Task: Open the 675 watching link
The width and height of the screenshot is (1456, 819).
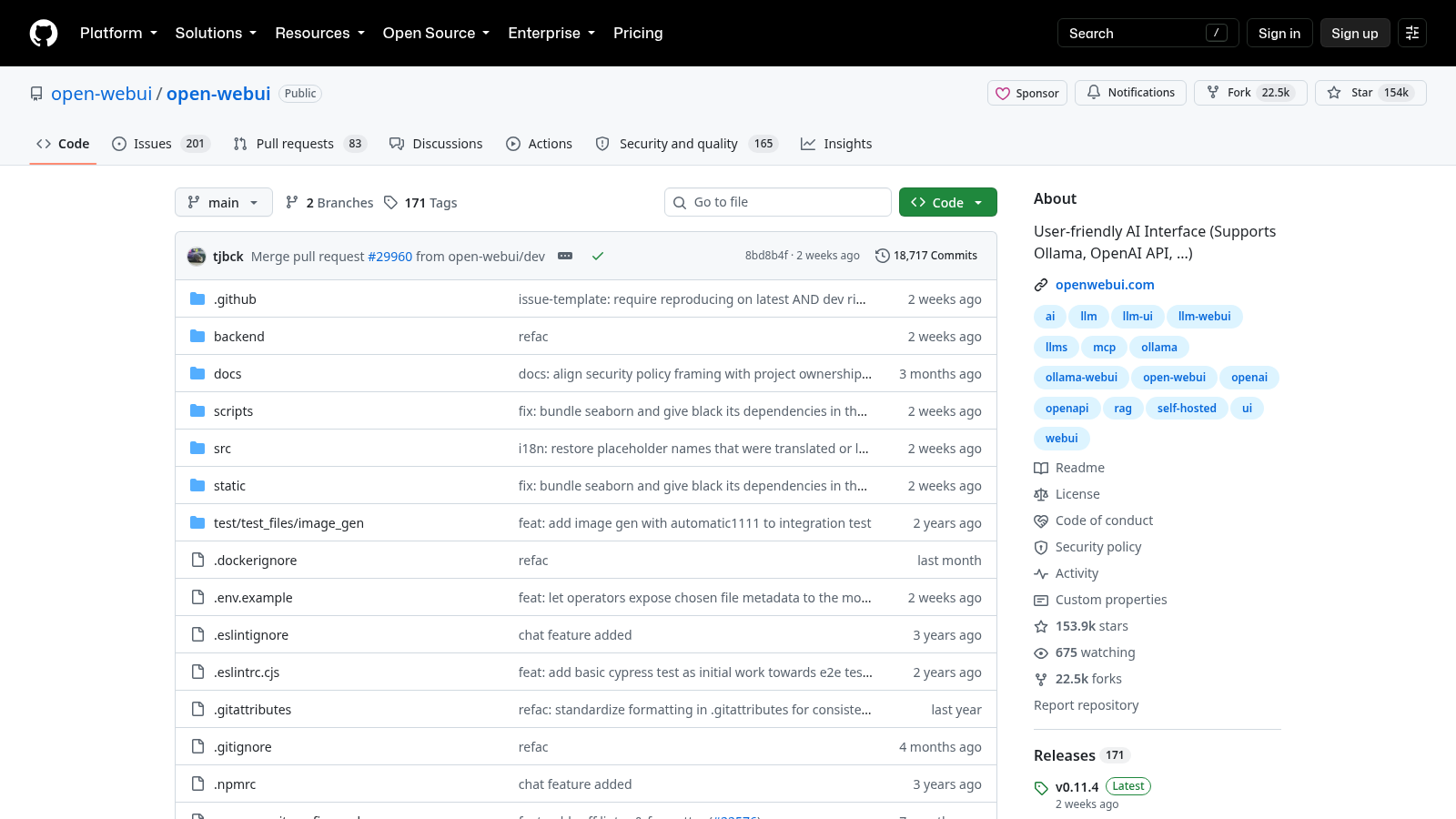Action: pos(1085,652)
